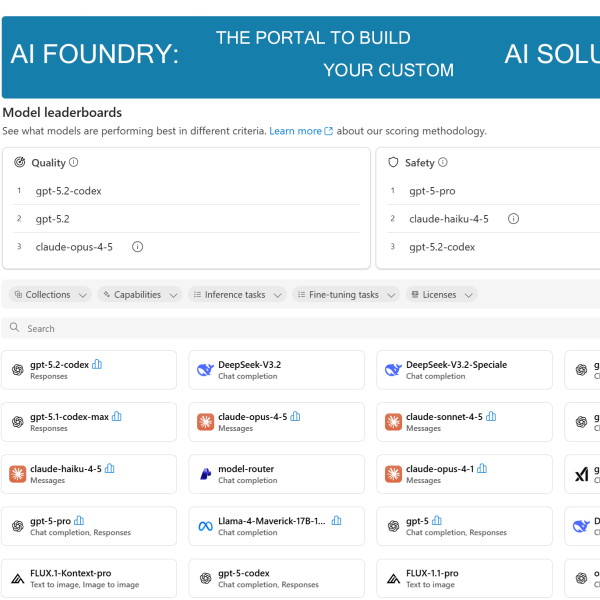The image size is (600, 600).
Task: Click the Safety info icon
Action: click(x=443, y=163)
